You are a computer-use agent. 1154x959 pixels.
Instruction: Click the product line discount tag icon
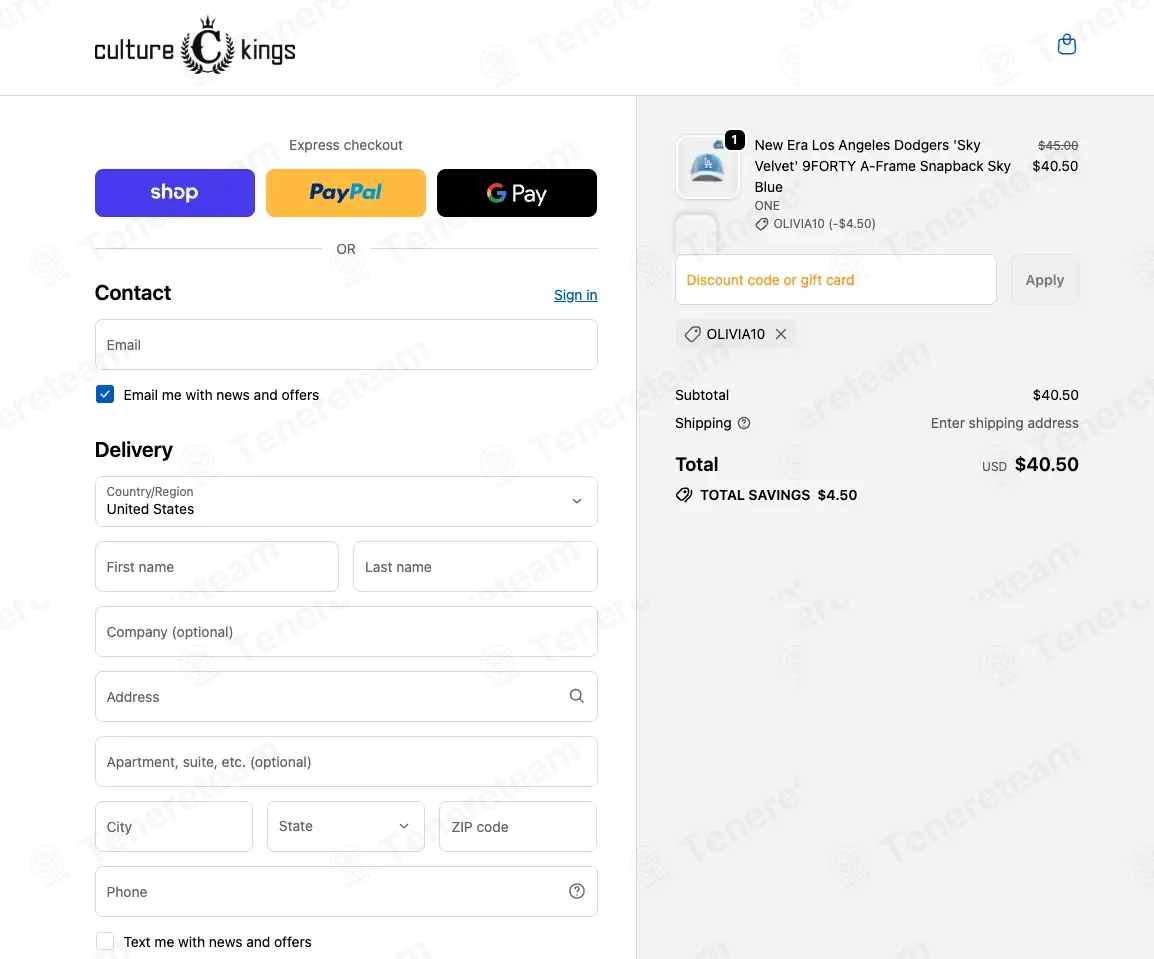click(762, 224)
